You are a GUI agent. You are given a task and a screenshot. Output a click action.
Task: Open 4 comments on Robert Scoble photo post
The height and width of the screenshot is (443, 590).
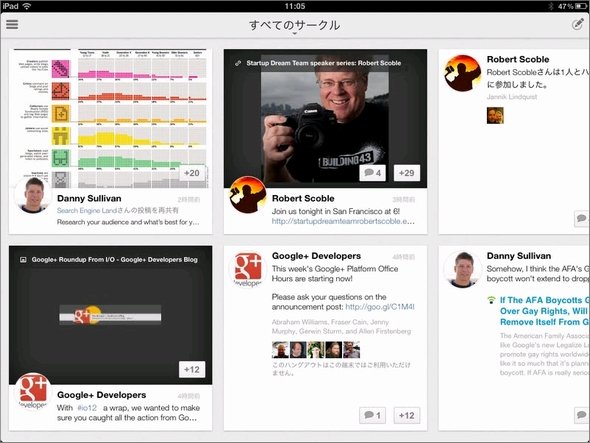point(373,173)
